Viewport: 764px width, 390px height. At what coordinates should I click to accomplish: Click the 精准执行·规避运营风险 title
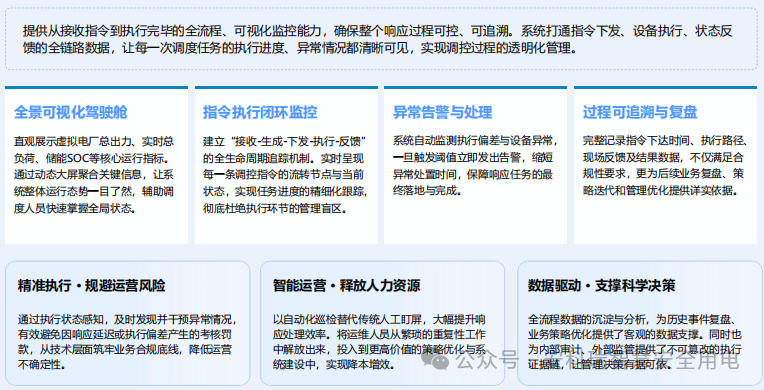[x=92, y=285]
